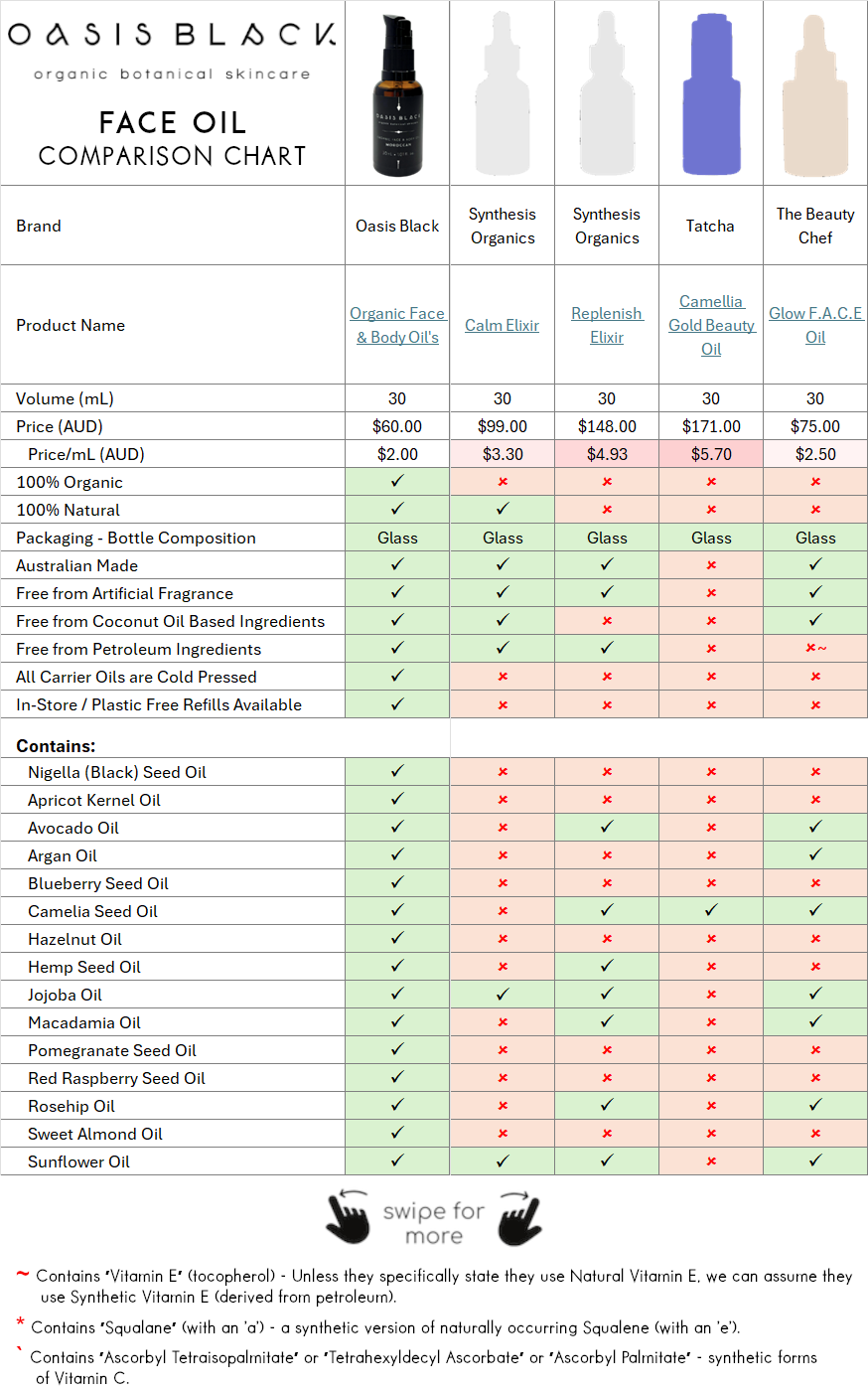Click Calm Elixir cross in Sweet Almond Oil row
868x1391 pixels.
[503, 1134]
